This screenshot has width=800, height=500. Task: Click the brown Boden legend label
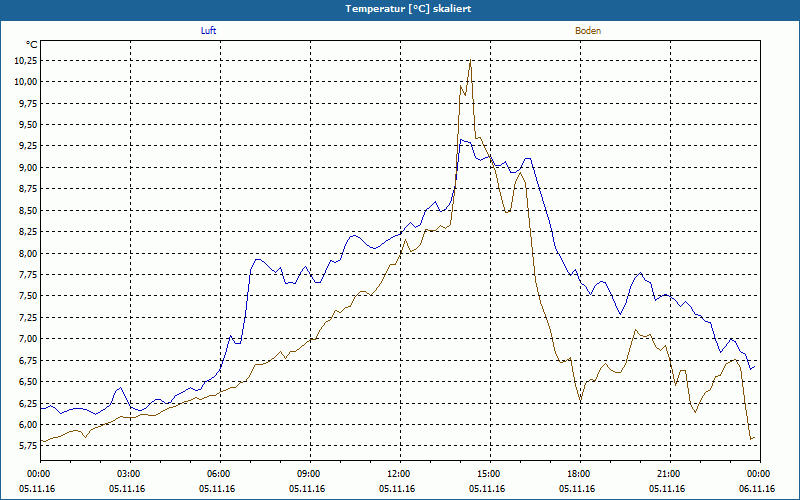click(588, 31)
